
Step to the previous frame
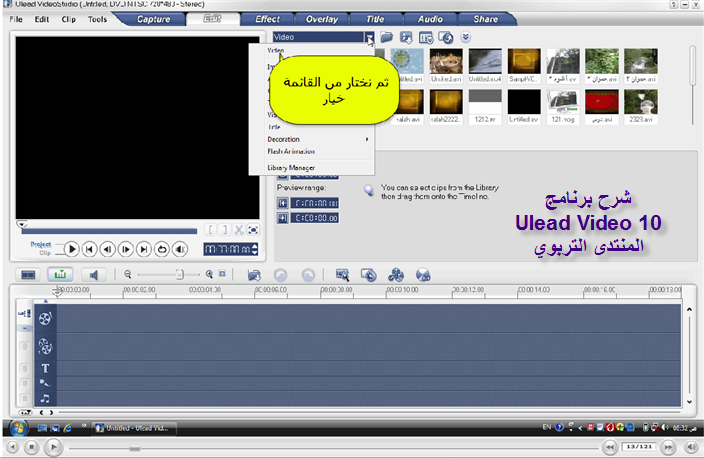pyautogui.click(x=108, y=249)
